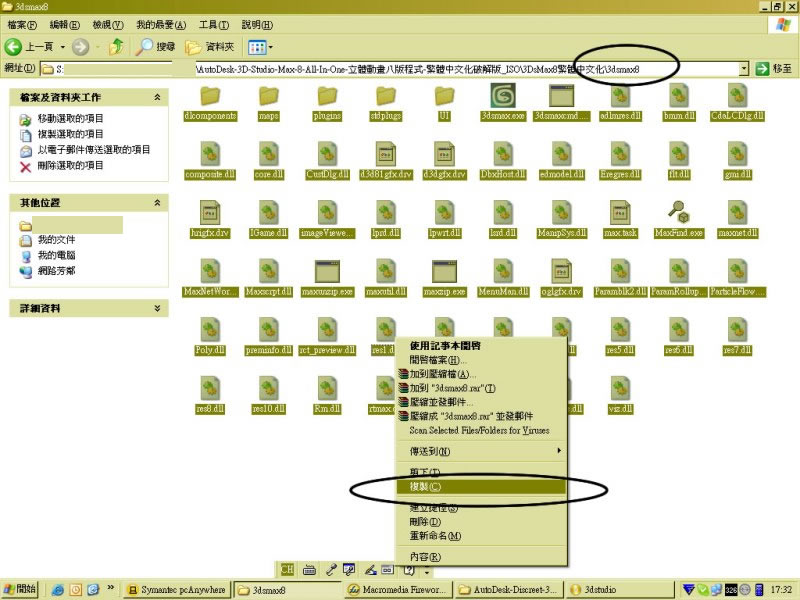The height and width of the screenshot is (600, 800).
Task: Open the 編輯(E) menu
Action: coord(64,24)
